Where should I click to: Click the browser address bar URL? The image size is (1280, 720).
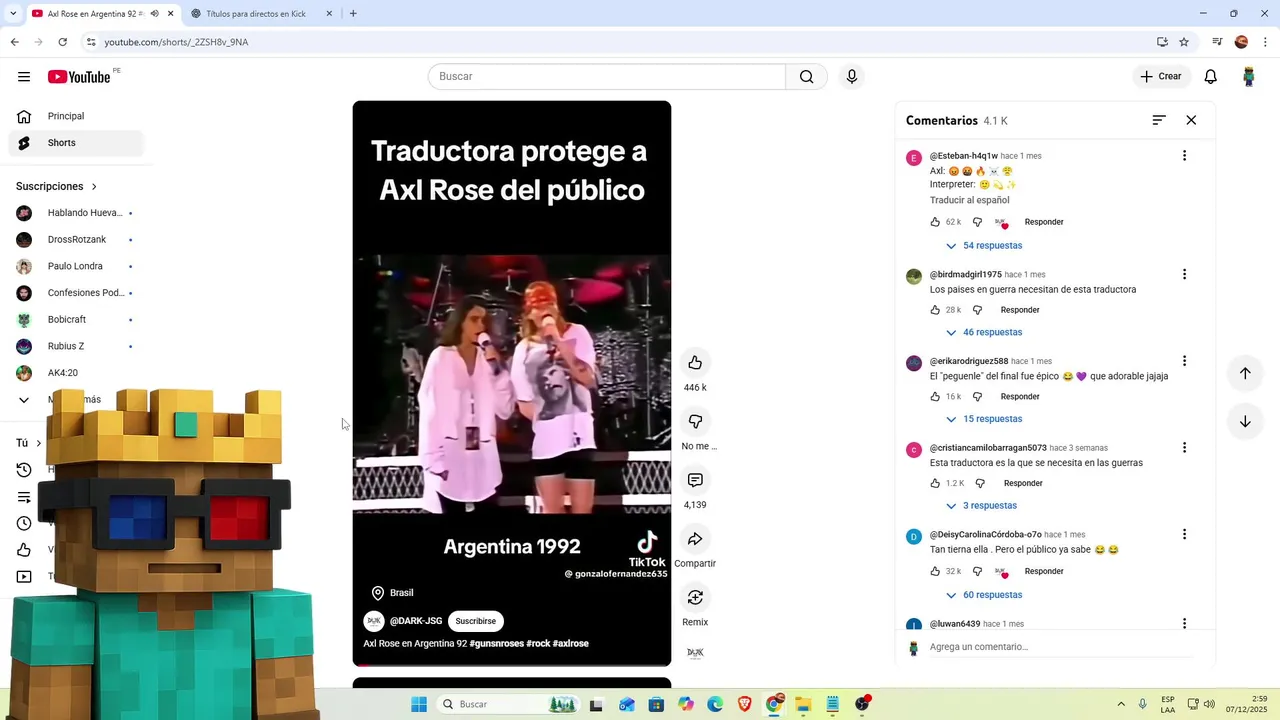[x=176, y=42]
